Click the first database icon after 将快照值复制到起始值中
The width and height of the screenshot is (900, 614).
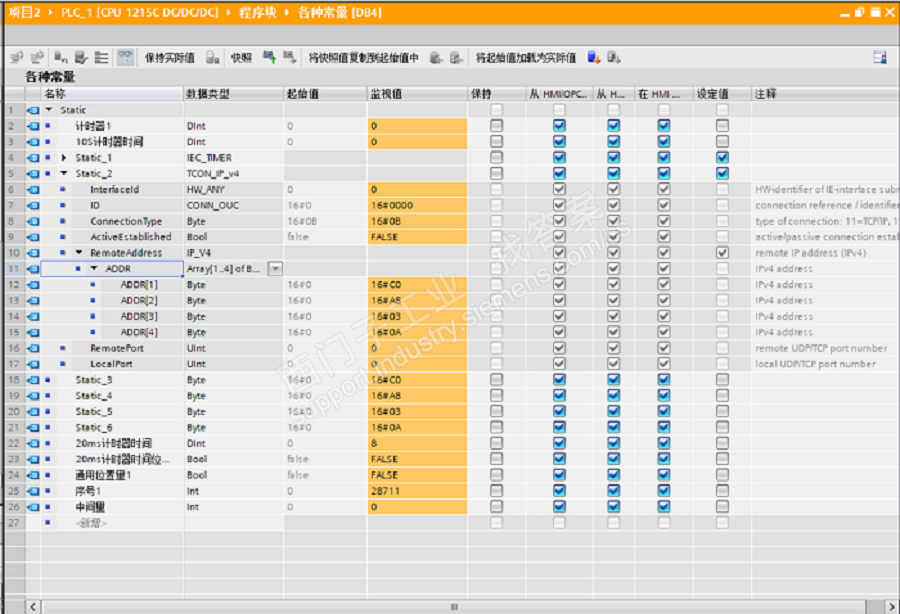coord(436,57)
